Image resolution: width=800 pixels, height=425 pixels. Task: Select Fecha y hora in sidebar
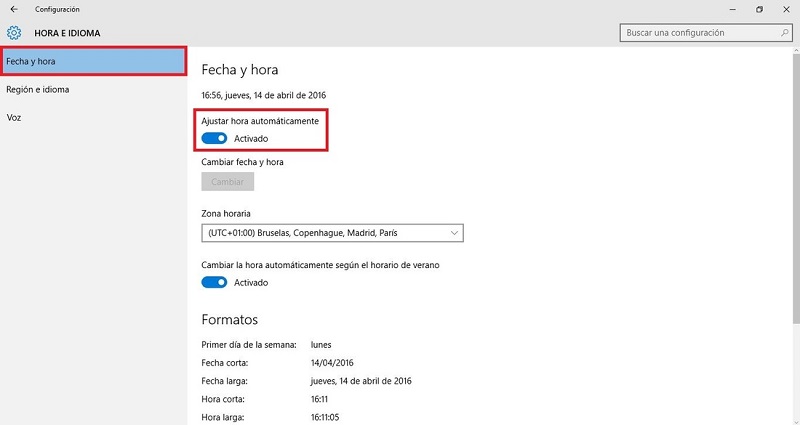pos(92,61)
